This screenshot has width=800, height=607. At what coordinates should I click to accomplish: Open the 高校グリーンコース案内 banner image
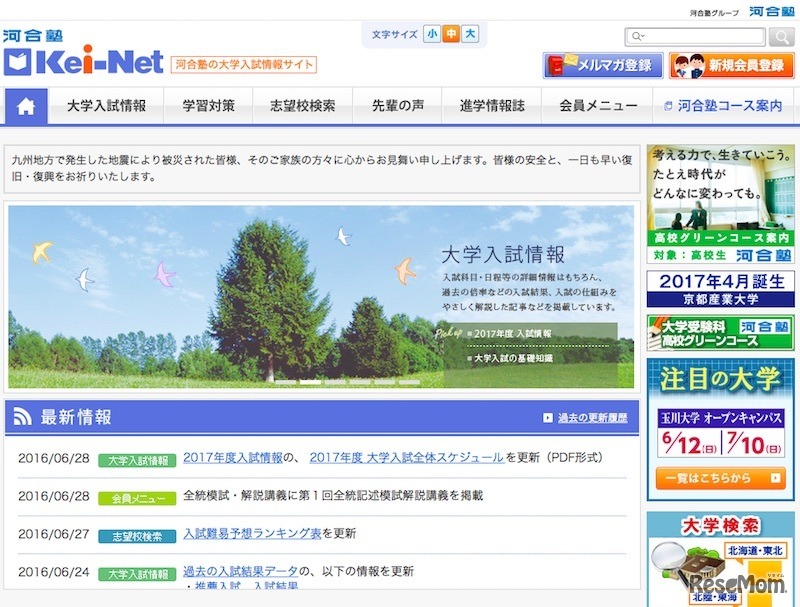click(x=720, y=204)
